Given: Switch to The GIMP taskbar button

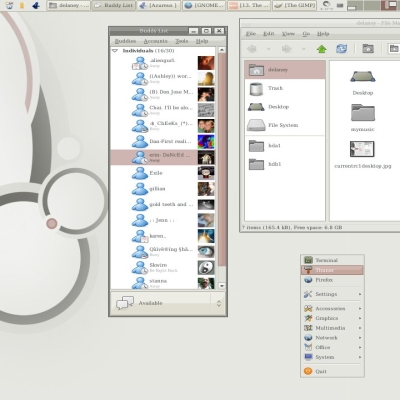Looking at the screenshot, I should 294,5.
